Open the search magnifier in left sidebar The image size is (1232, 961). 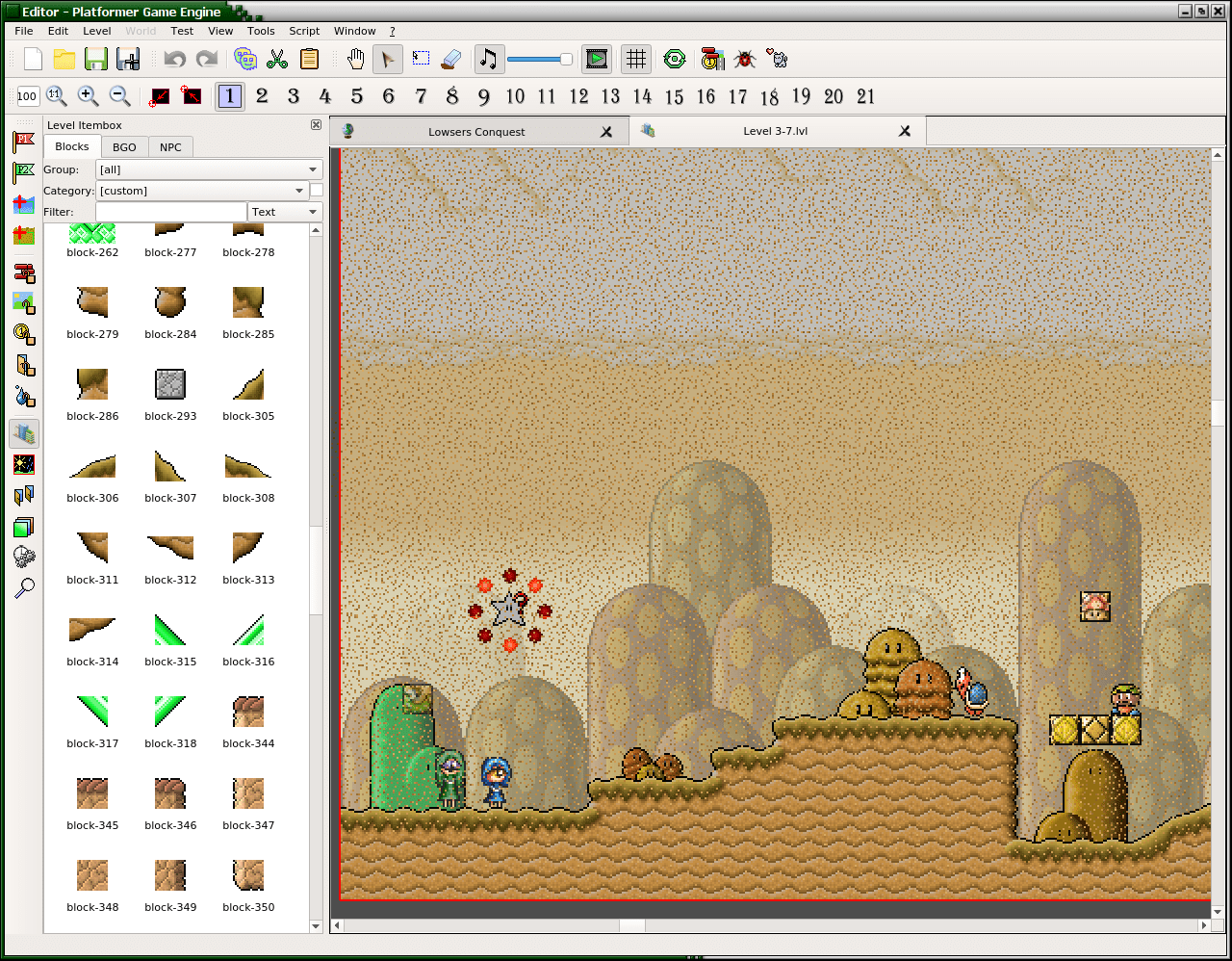point(24,587)
